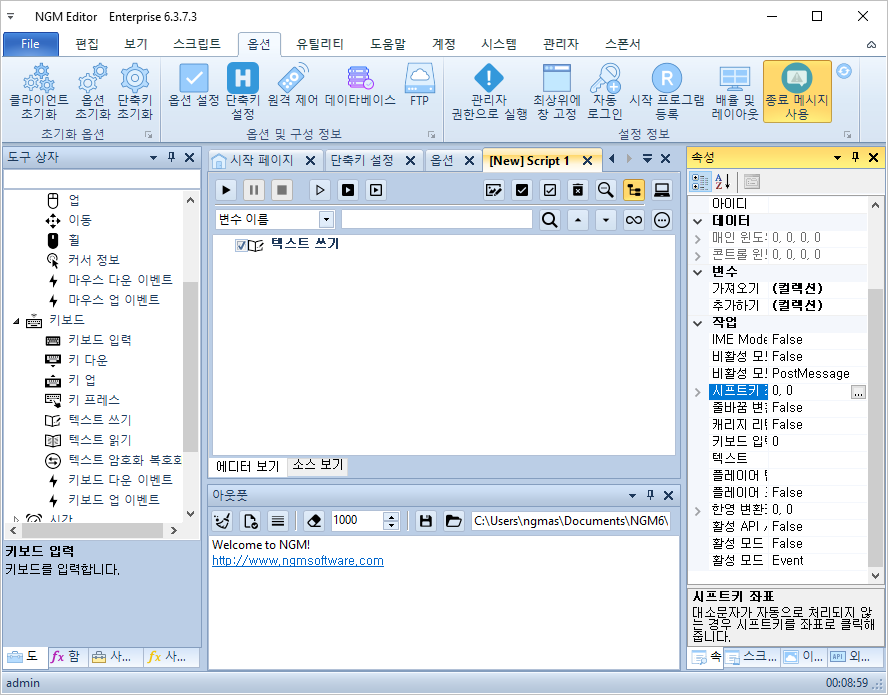Collapse the 변수 property group

pos(698,272)
